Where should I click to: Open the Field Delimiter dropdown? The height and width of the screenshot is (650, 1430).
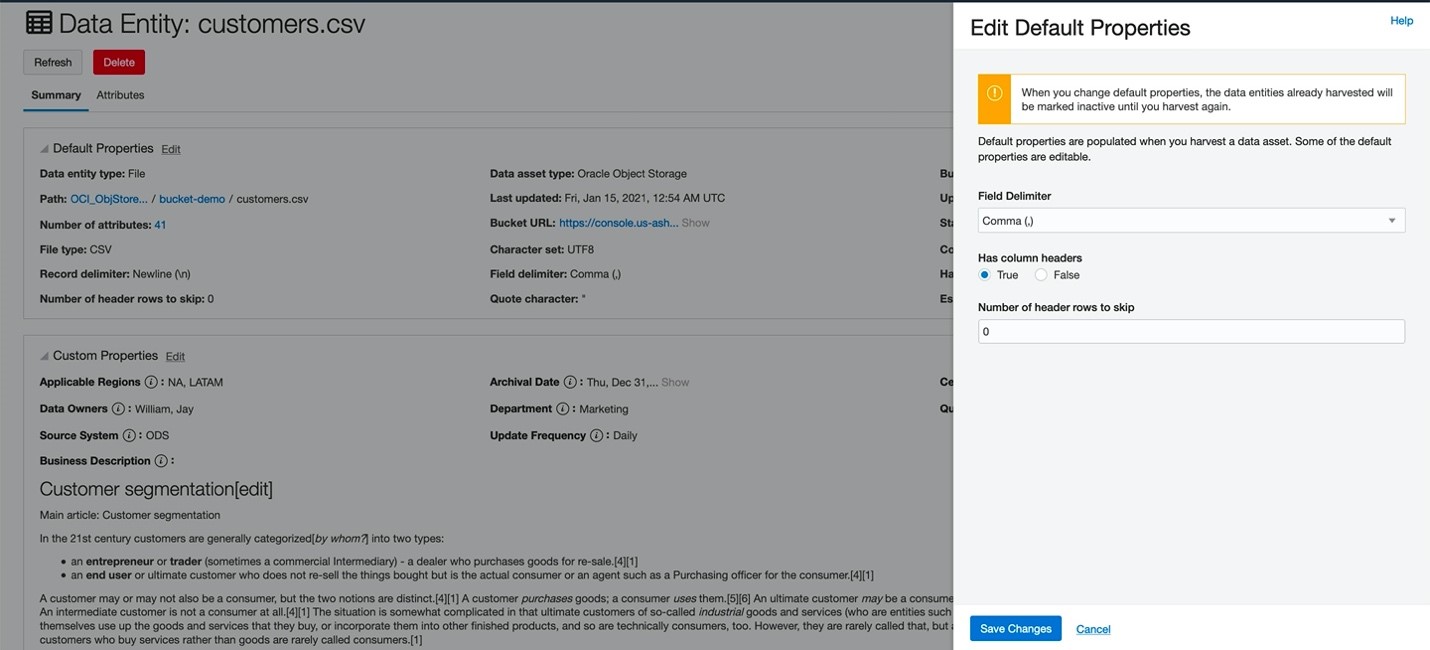click(x=1190, y=221)
